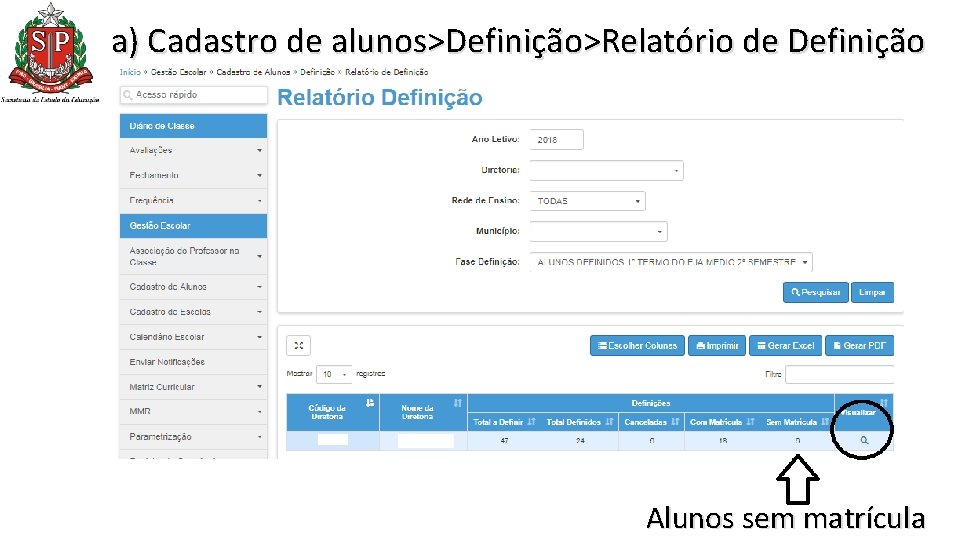
Task: Click the magnifier icon under the Visualizar column
Action: coord(864,440)
